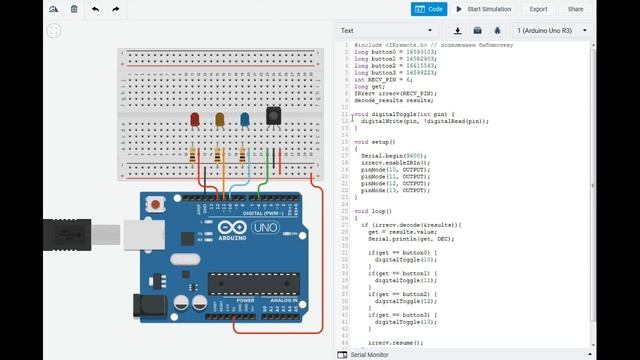Select the red LED on breadboard
Viewport: 640px width, 360px height.
[x=195, y=121]
